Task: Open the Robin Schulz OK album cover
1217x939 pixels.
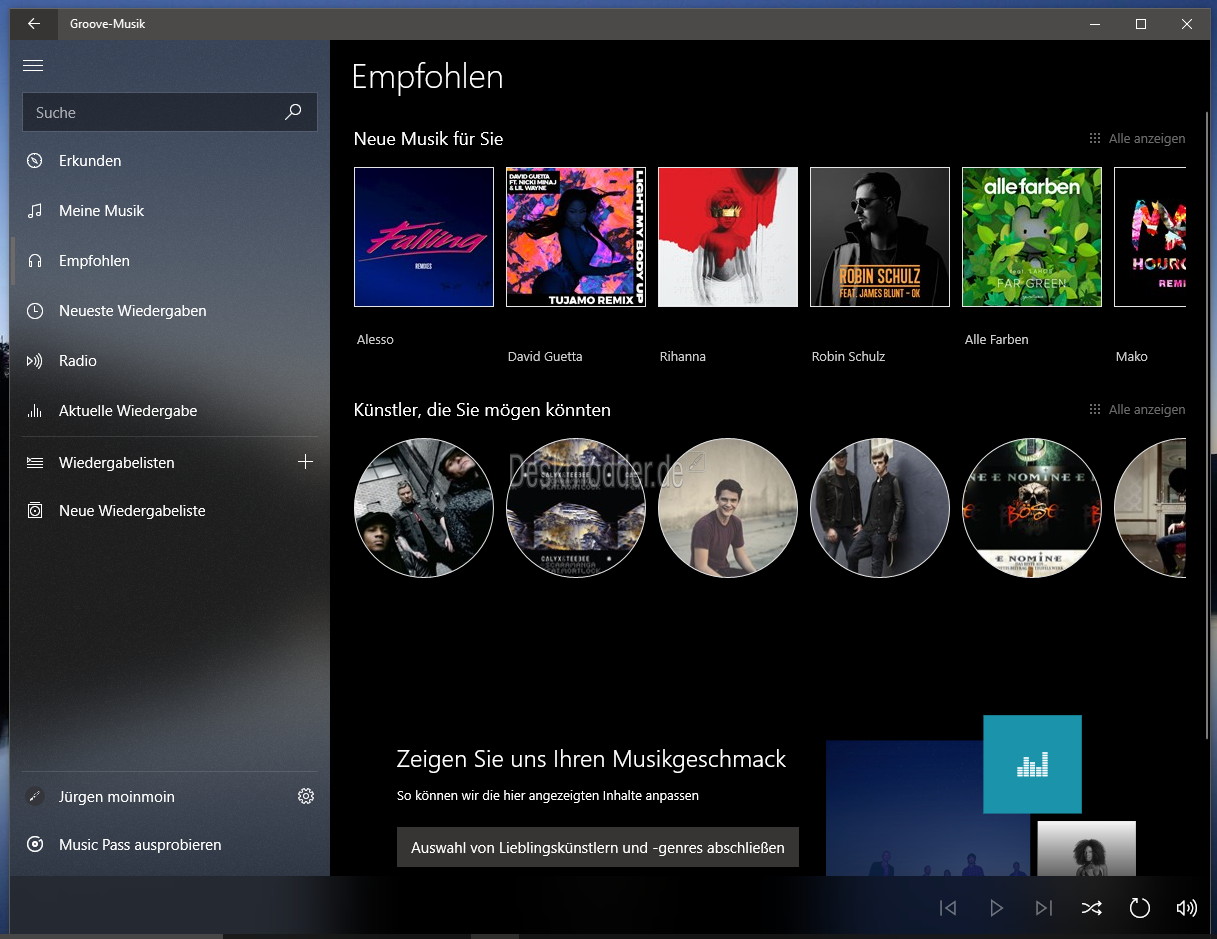Action: click(x=880, y=237)
